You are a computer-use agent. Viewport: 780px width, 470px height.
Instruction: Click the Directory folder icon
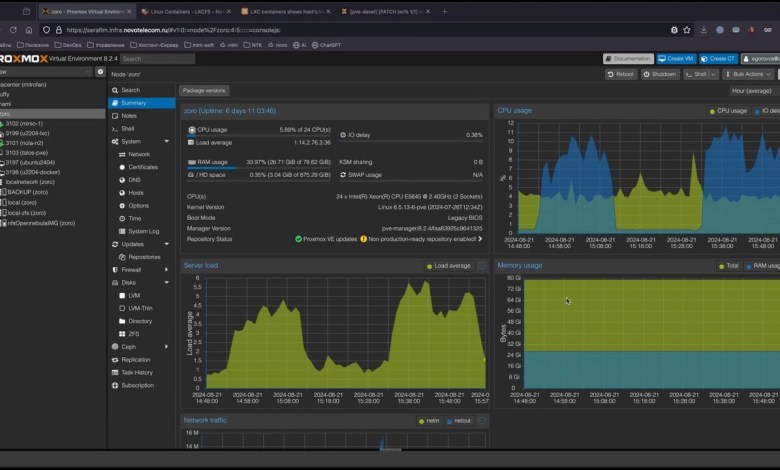[122, 322]
